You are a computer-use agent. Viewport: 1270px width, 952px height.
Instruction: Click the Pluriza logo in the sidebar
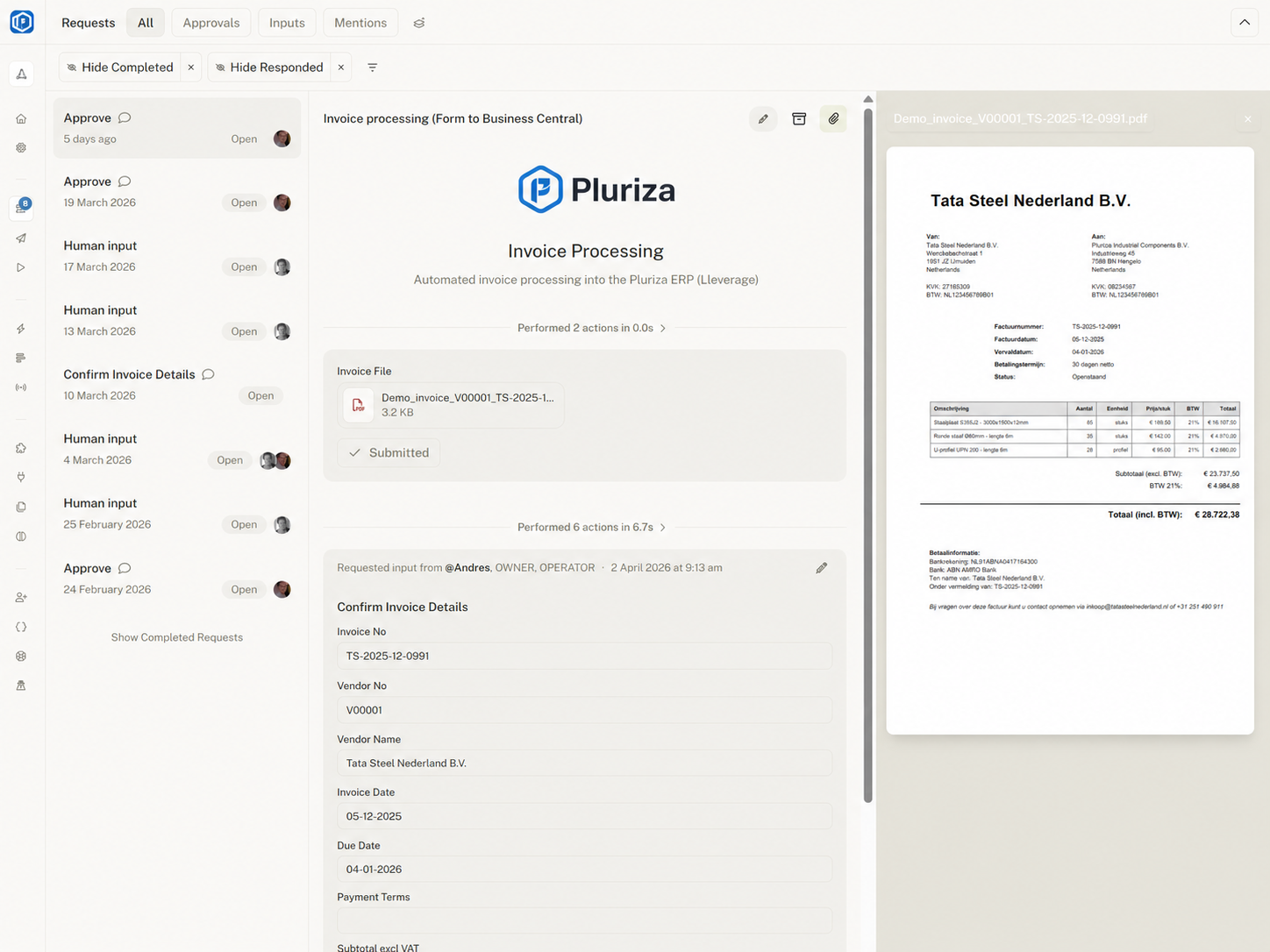tap(22, 22)
